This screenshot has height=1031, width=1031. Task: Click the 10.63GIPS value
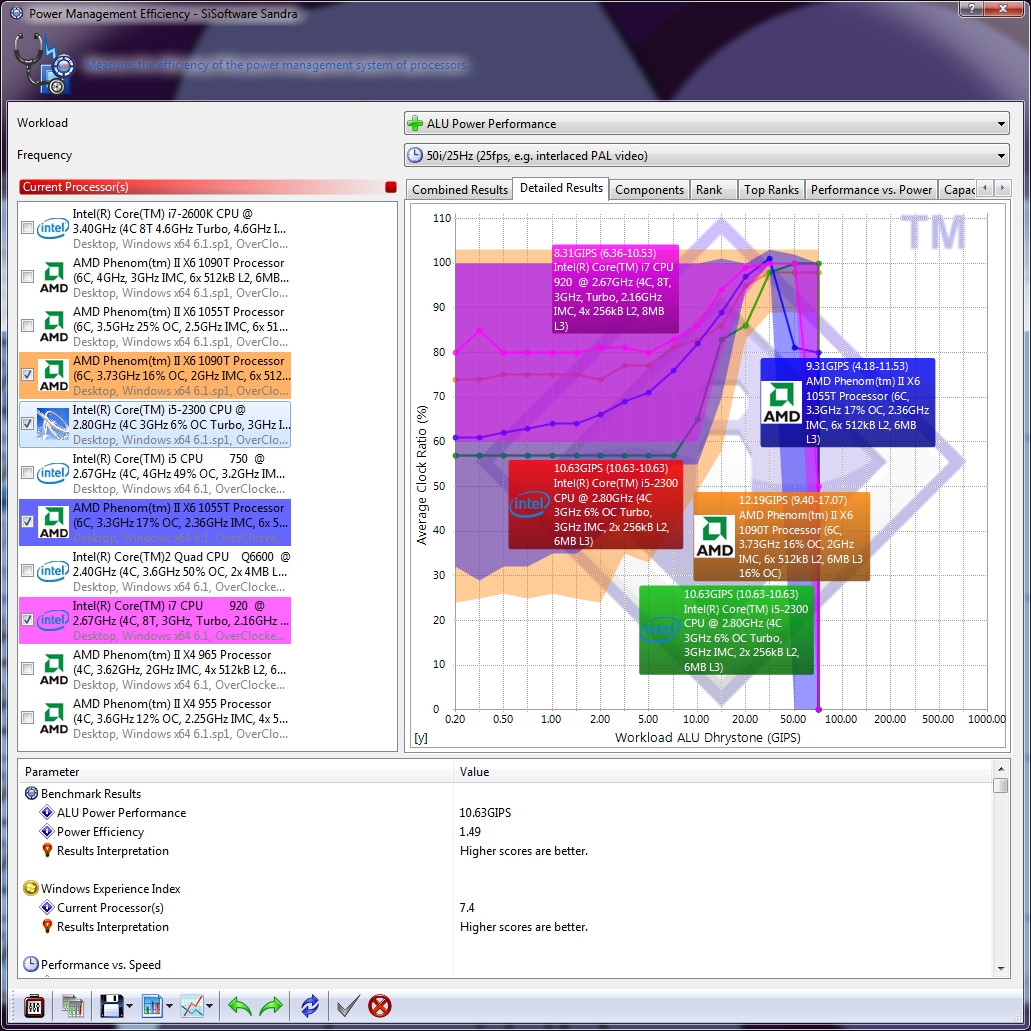485,813
